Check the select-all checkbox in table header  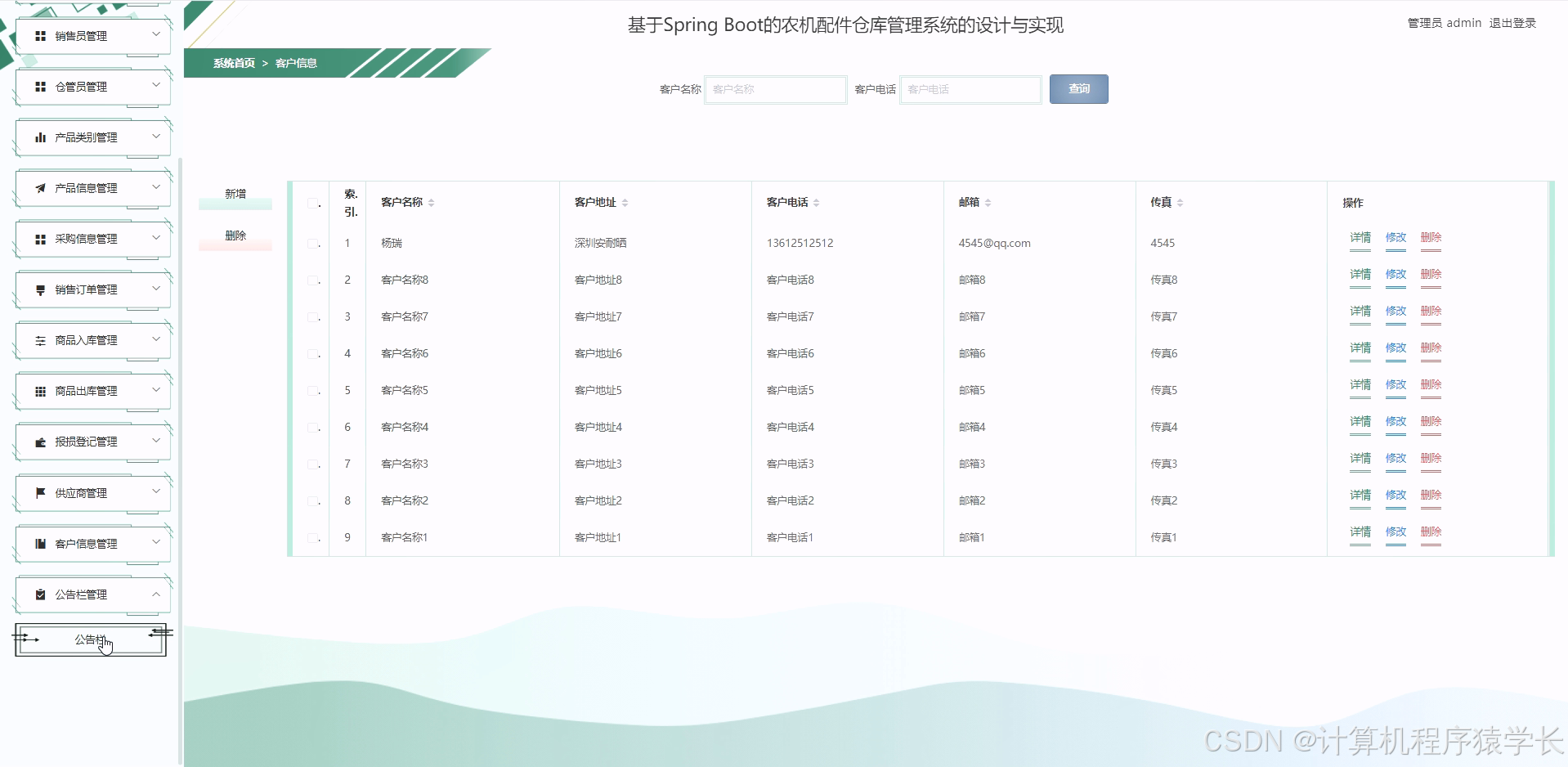pos(311,203)
